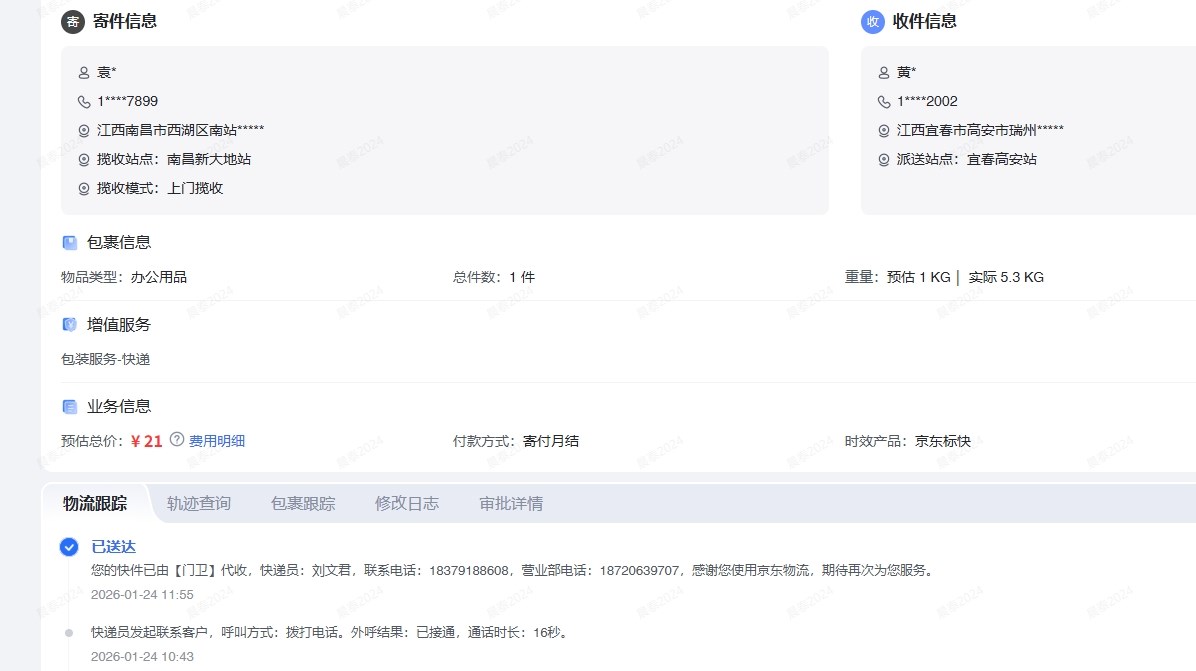This screenshot has width=1196, height=671.
Task: Select the 修改日志 tab
Action: point(407,504)
